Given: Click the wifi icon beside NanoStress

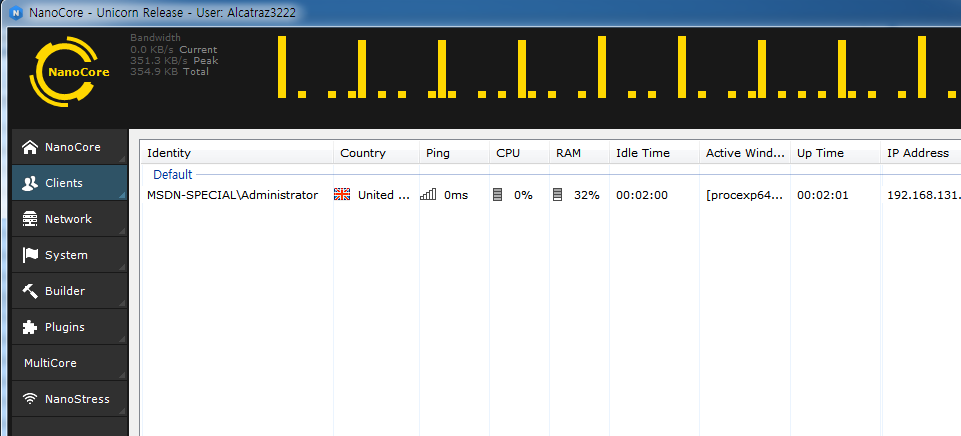Looking at the screenshot, I should (29, 399).
